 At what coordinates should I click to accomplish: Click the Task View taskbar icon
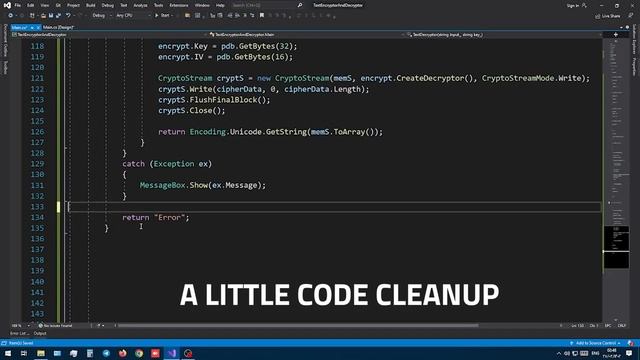(x=24, y=353)
